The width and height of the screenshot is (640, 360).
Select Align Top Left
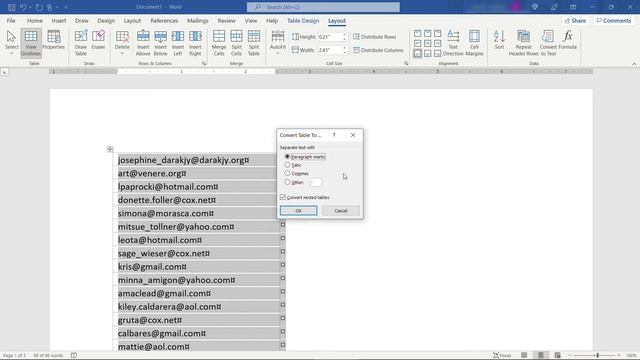point(418,33)
